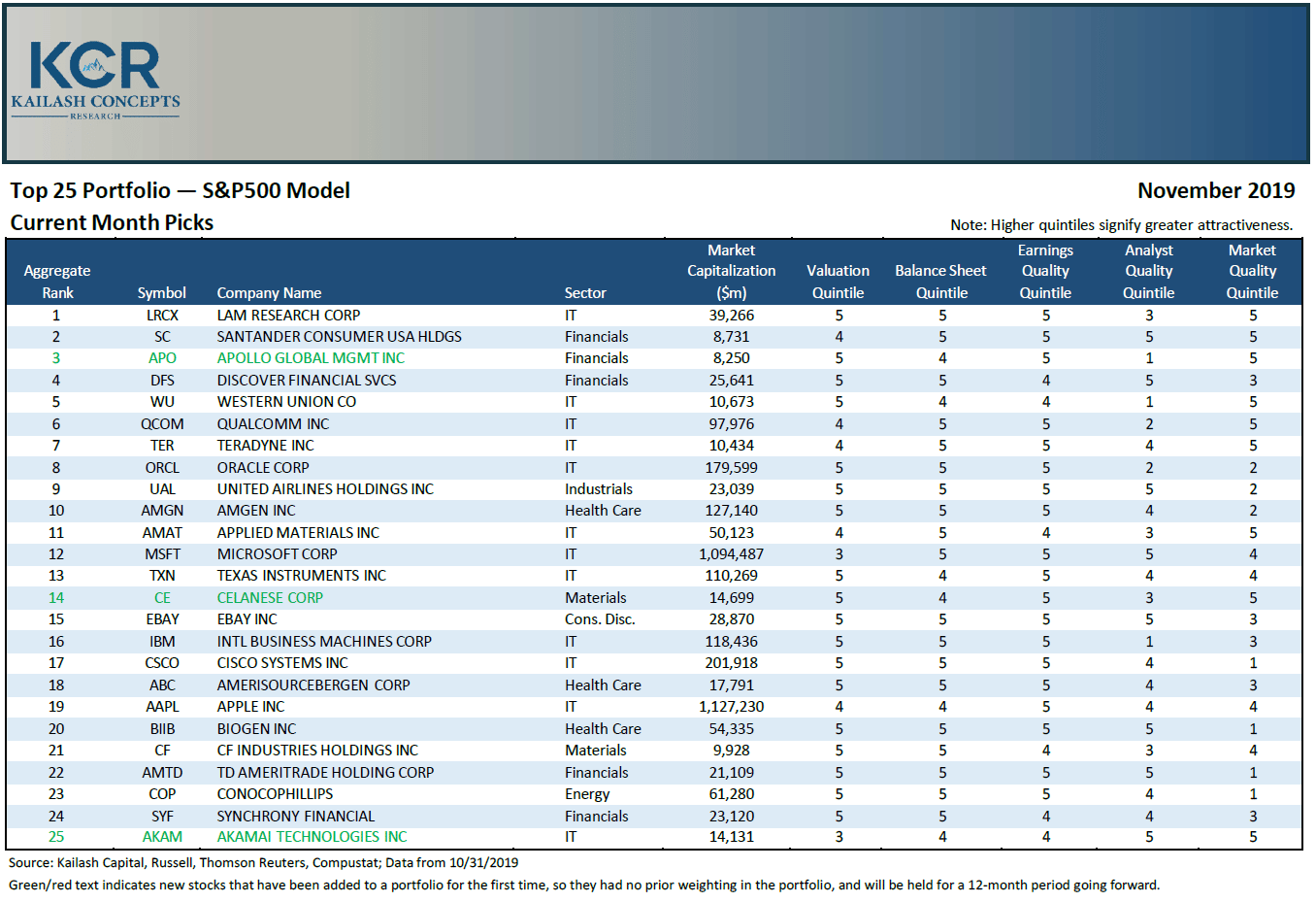Image resolution: width=1316 pixels, height=902 pixels.
Task: Click the market cap value 1,094,487
Action: [x=732, y=554]
